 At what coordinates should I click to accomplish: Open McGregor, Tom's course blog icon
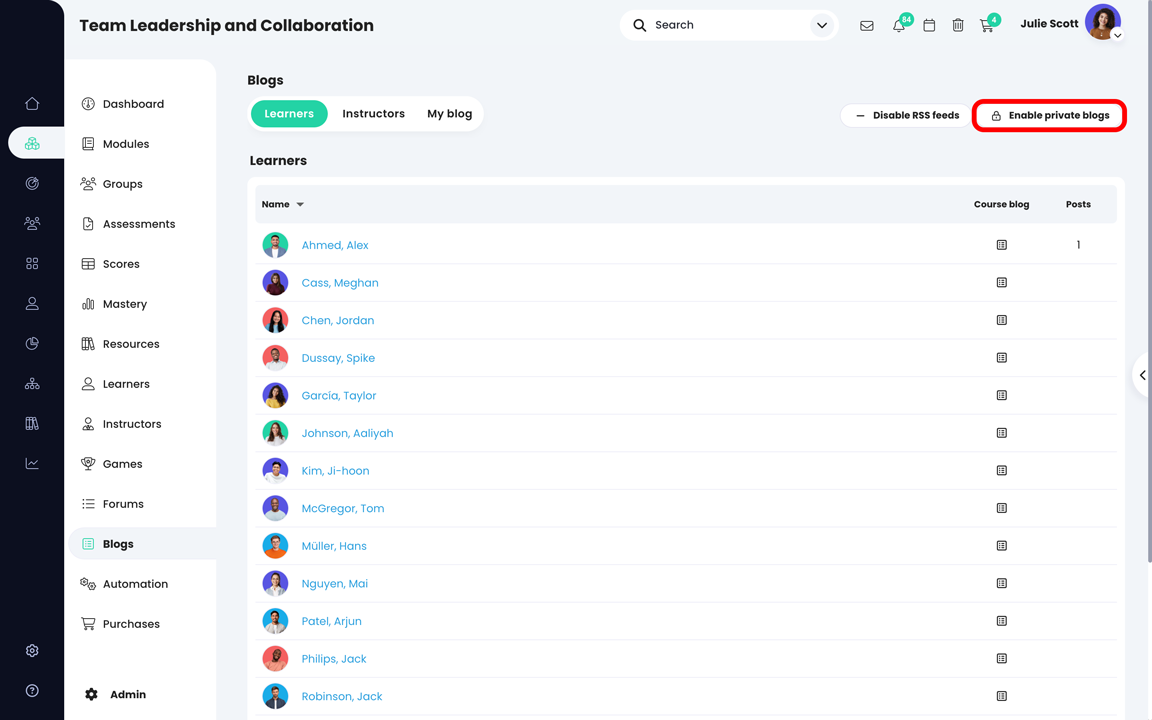point(1001,508)
